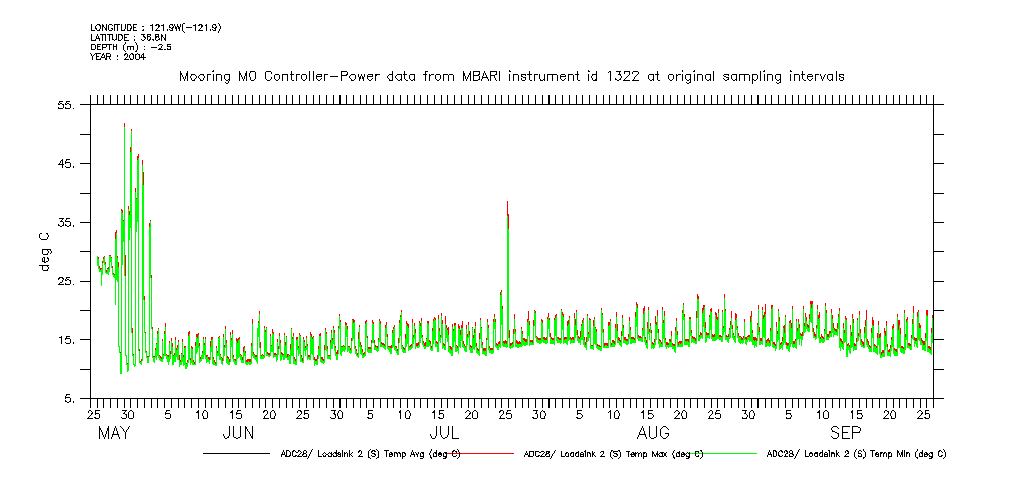Click the 'YEAR : 2004' header text
Viewport: 1009px width, 504px height.
pyautogui.click(x=117, y=57)
